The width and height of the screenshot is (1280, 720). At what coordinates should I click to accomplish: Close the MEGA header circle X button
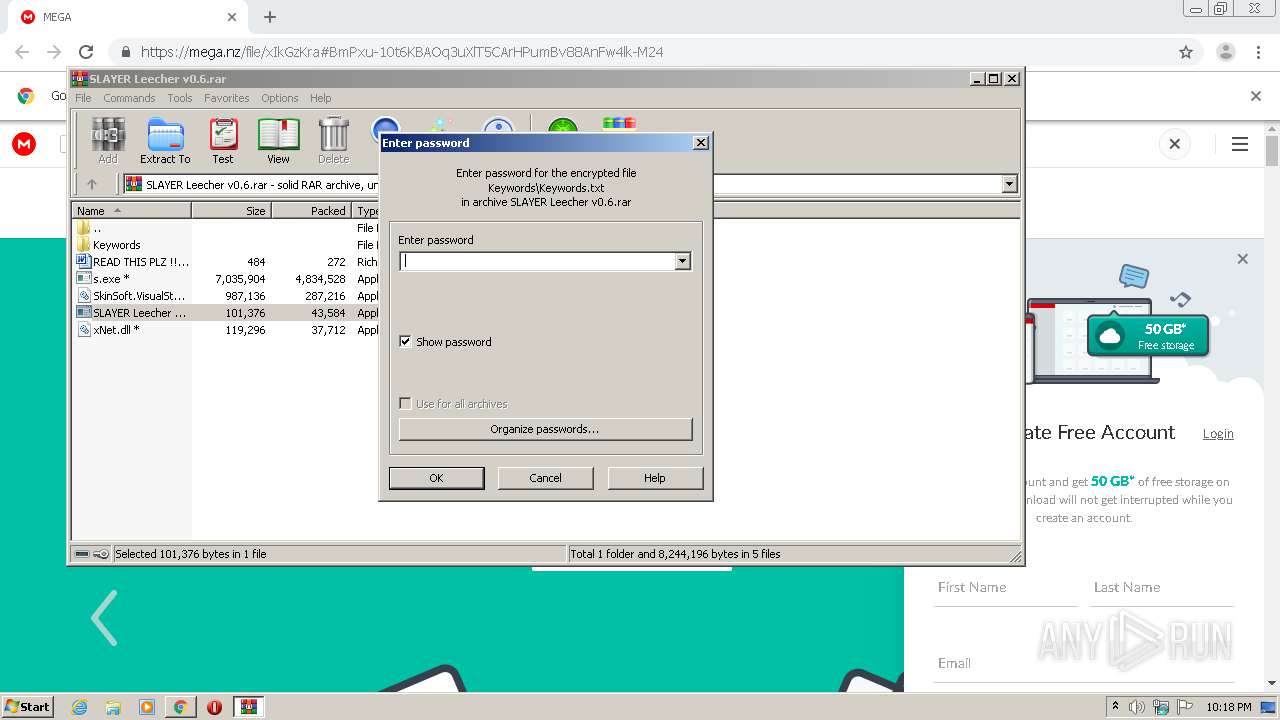[1175, 144]
